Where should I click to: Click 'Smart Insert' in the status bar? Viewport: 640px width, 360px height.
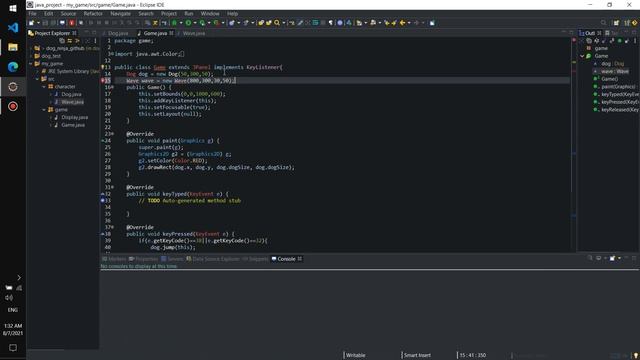click(417, 355)
